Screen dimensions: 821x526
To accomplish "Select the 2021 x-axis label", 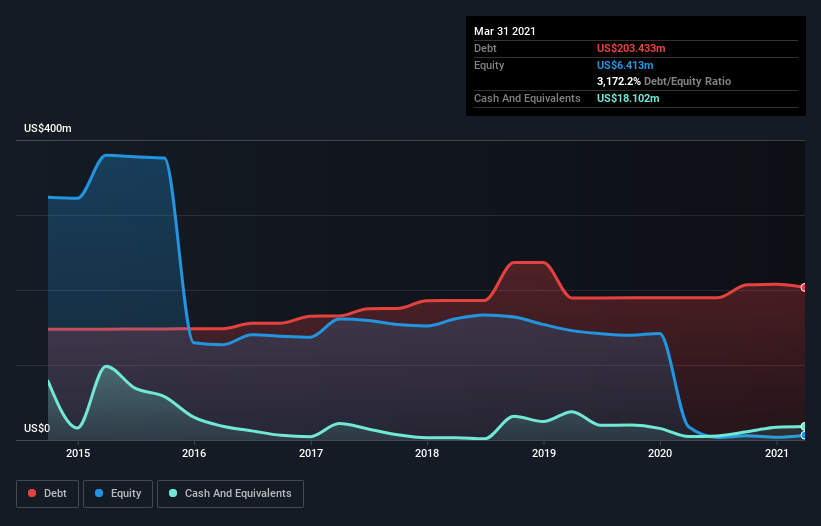I will [776, 453].
